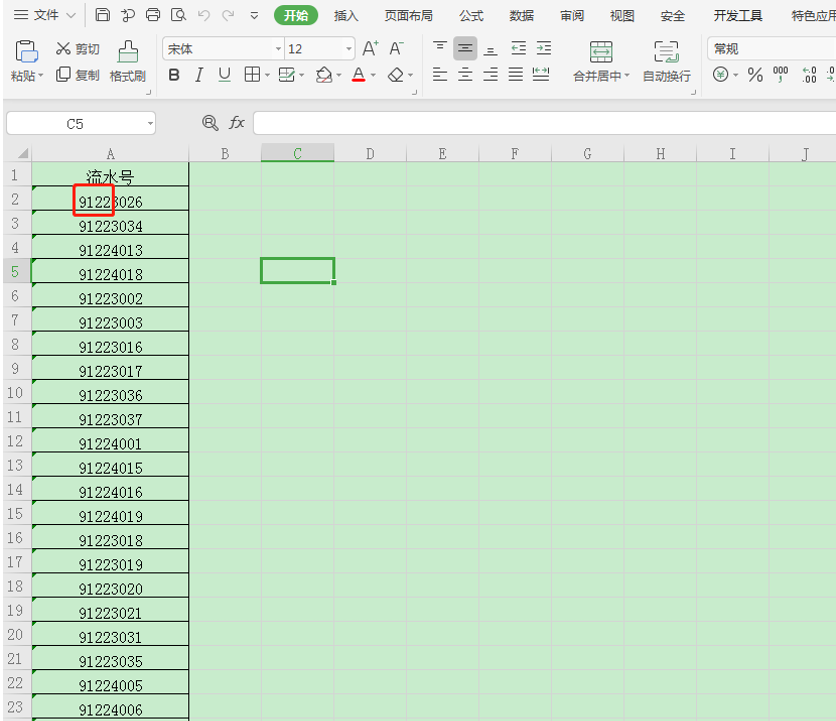Viewport: 836px width, 721px height.
Task: Click the Print icon
Action: click(153, 15)
